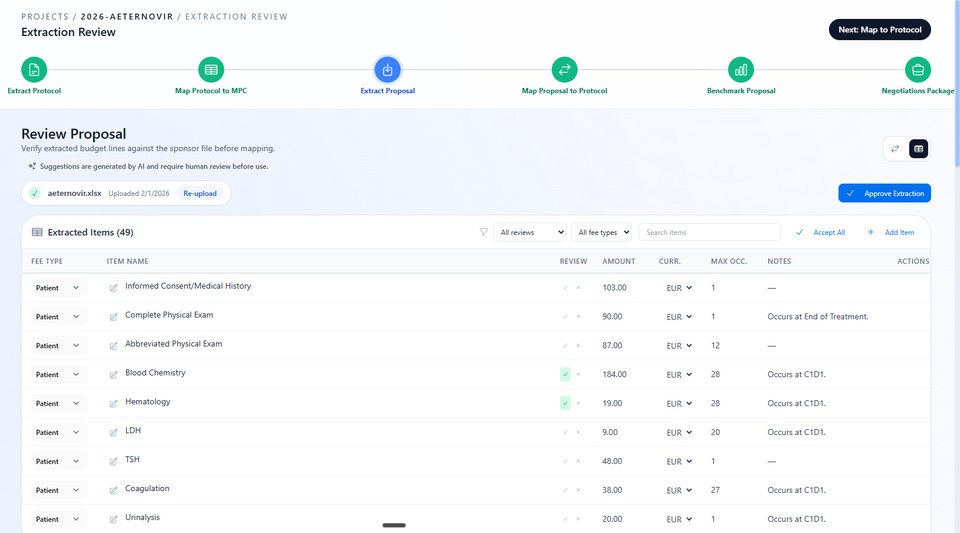Click the Map Protocol to MPC label
The width and height of the screenshot is (960, 533).
tap(211, 91)
